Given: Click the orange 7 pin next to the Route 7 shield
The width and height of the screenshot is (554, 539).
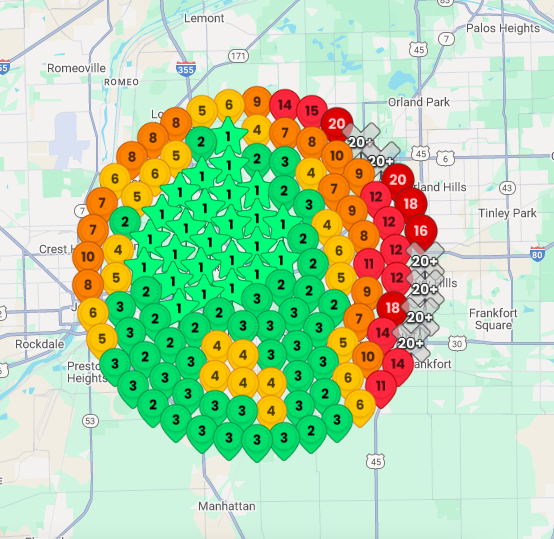Looking at the screenshot, I should coord(102,203).
